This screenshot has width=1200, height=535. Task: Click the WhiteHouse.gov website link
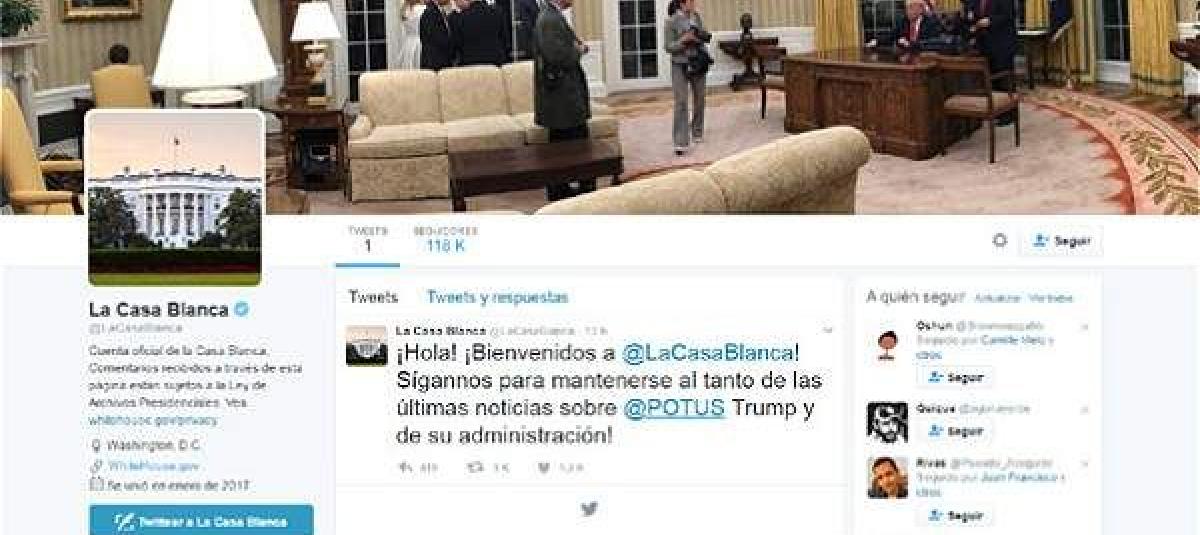tap(154, 466)
